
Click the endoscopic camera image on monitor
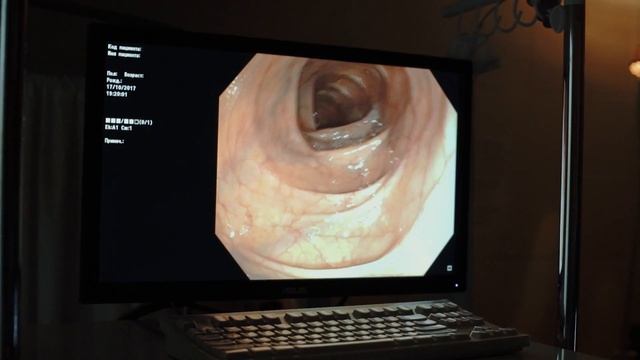[337, 166]
